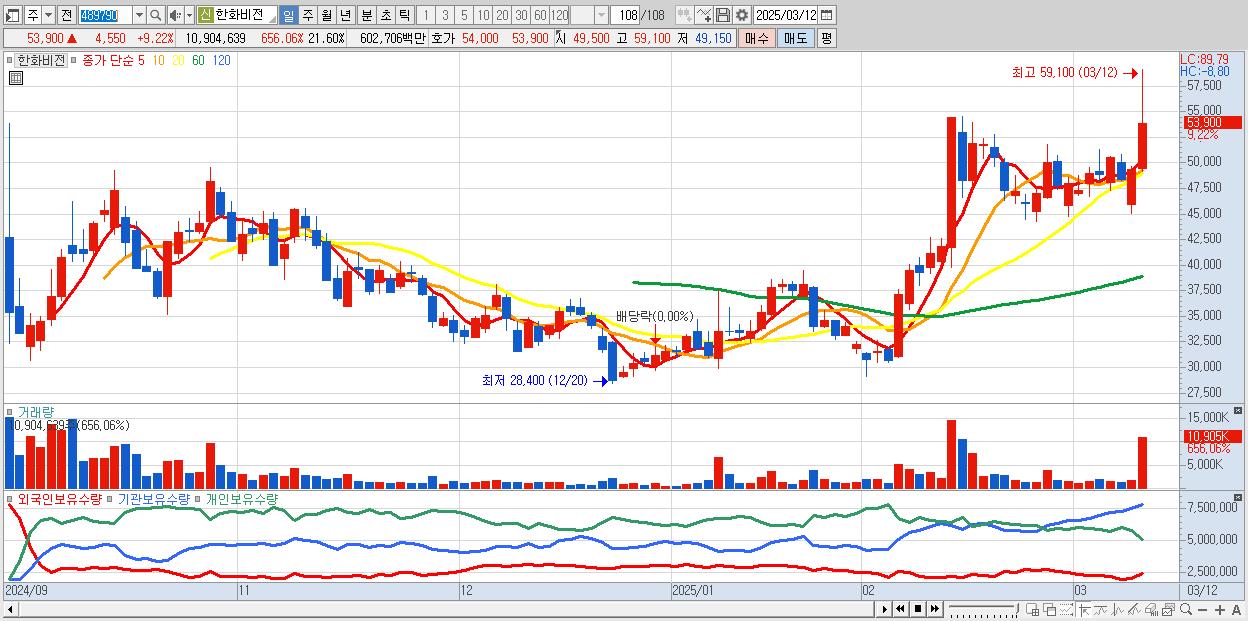Open the stock code dropdown arrow
Screen dimensions: 1248x621
139,15
